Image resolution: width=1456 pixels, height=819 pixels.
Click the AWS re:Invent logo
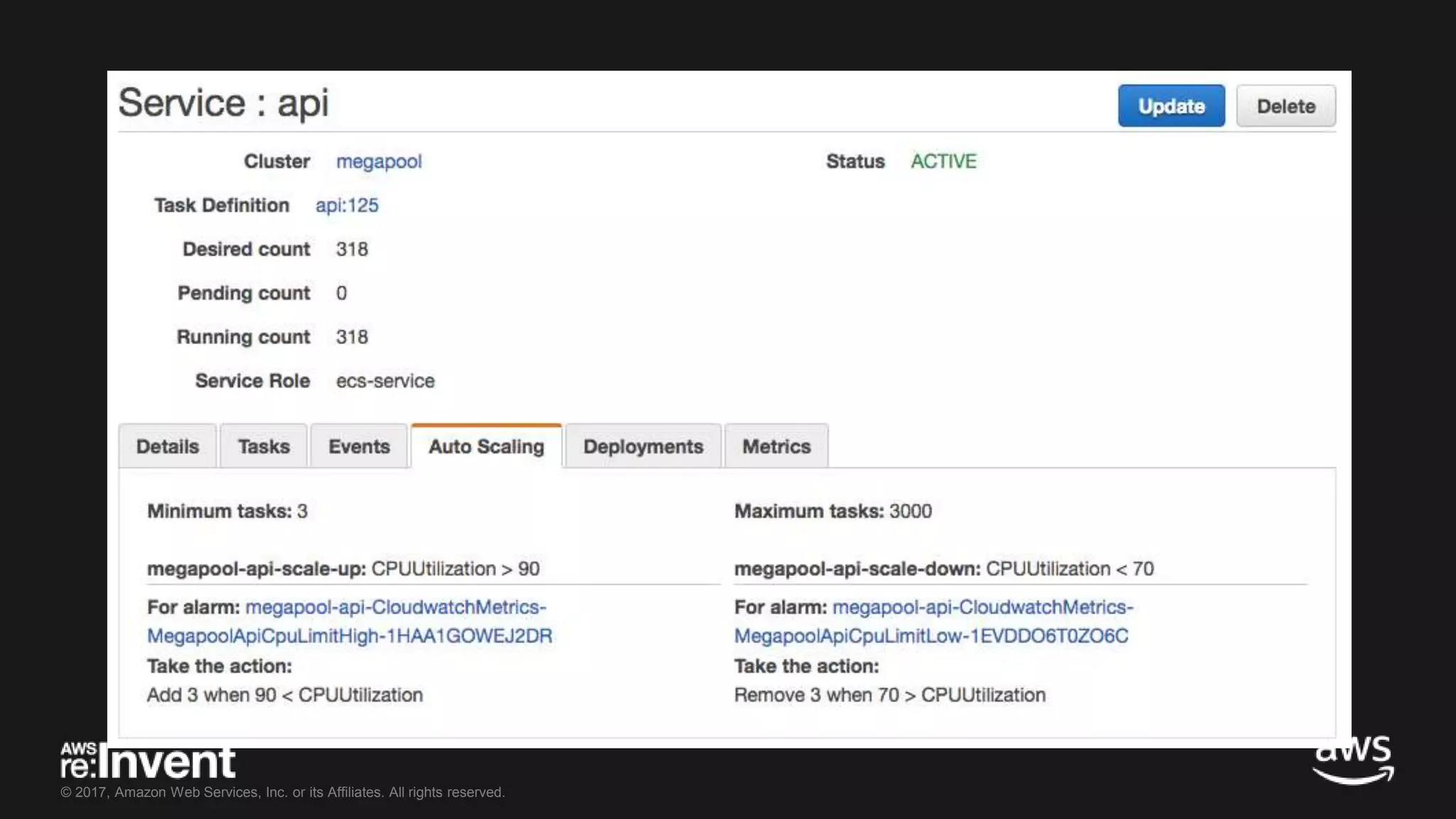(x=148, y=761)
